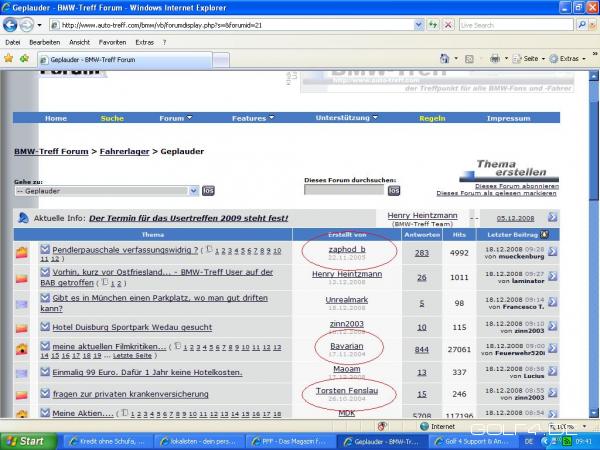Click the 844 replies count link
This screenshot has height=450, width=600.
[422, 349]
